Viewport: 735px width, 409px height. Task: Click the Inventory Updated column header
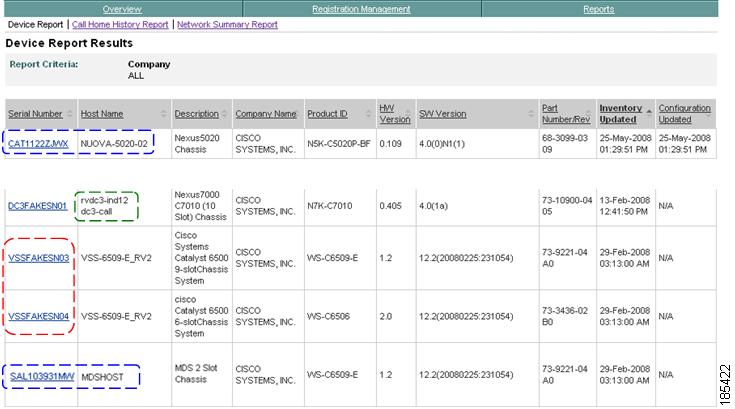coord(621,114)
